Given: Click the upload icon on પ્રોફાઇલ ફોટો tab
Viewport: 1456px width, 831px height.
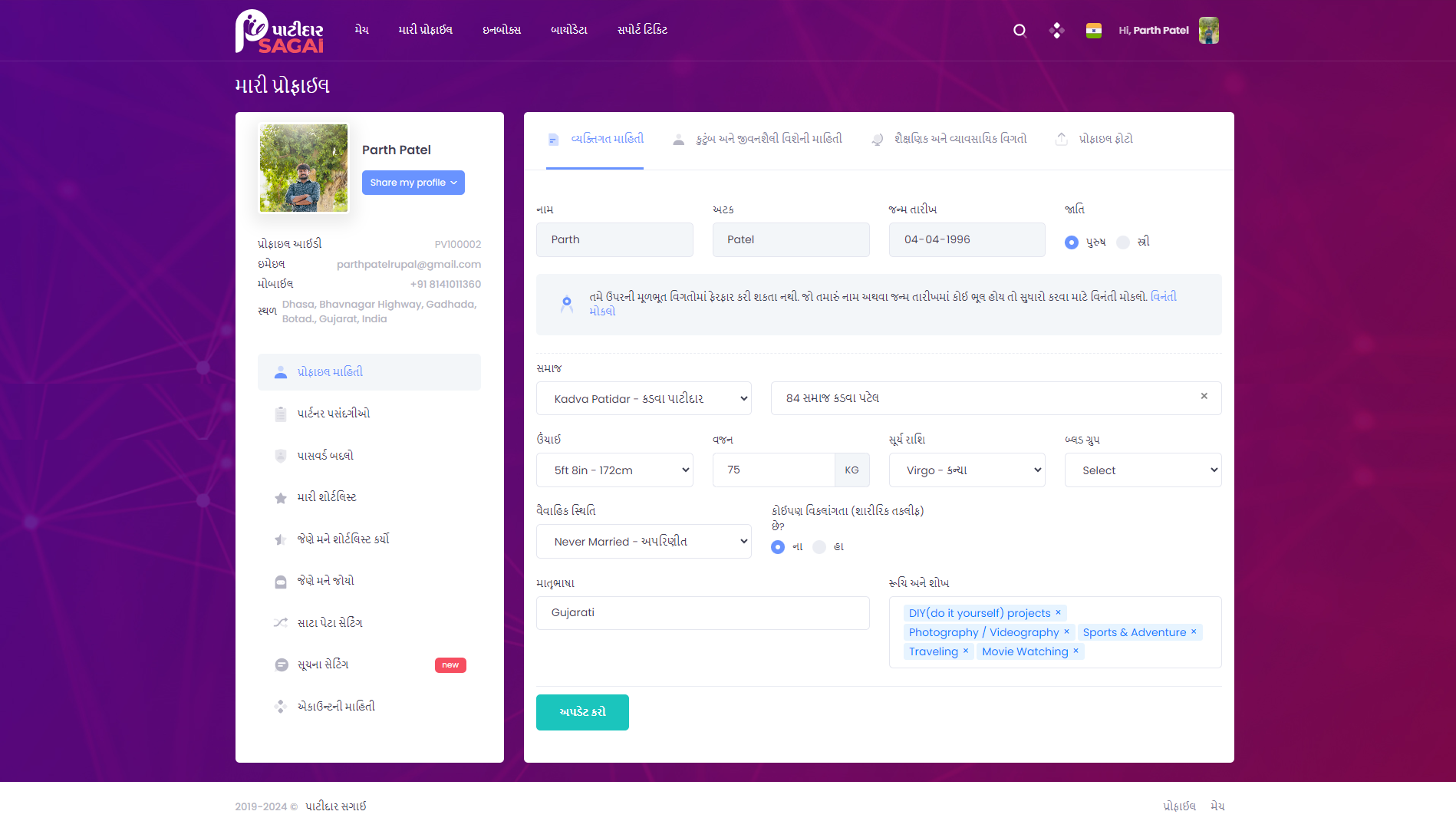Looking at the screenshot, I should tap(1062, 139).
